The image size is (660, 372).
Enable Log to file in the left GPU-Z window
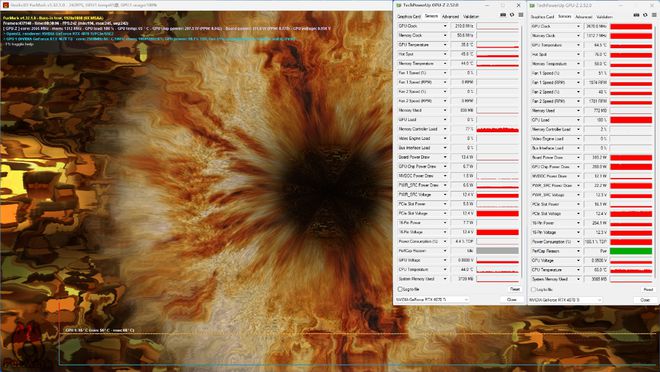pyautogui.click(x=400, y=290)
